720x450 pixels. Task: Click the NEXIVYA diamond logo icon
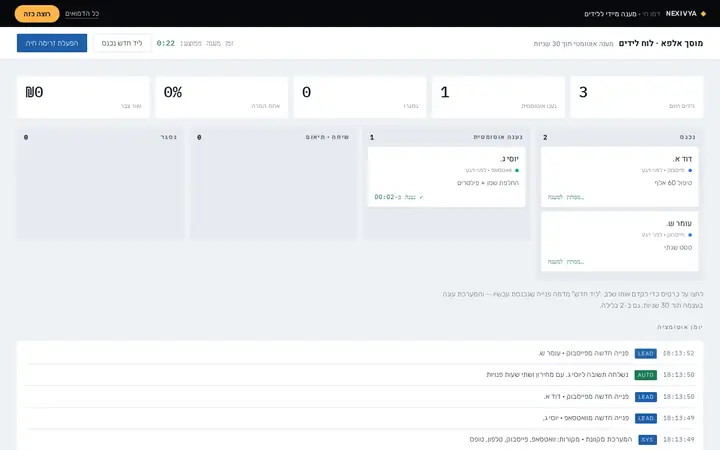(x=703, y=14)
